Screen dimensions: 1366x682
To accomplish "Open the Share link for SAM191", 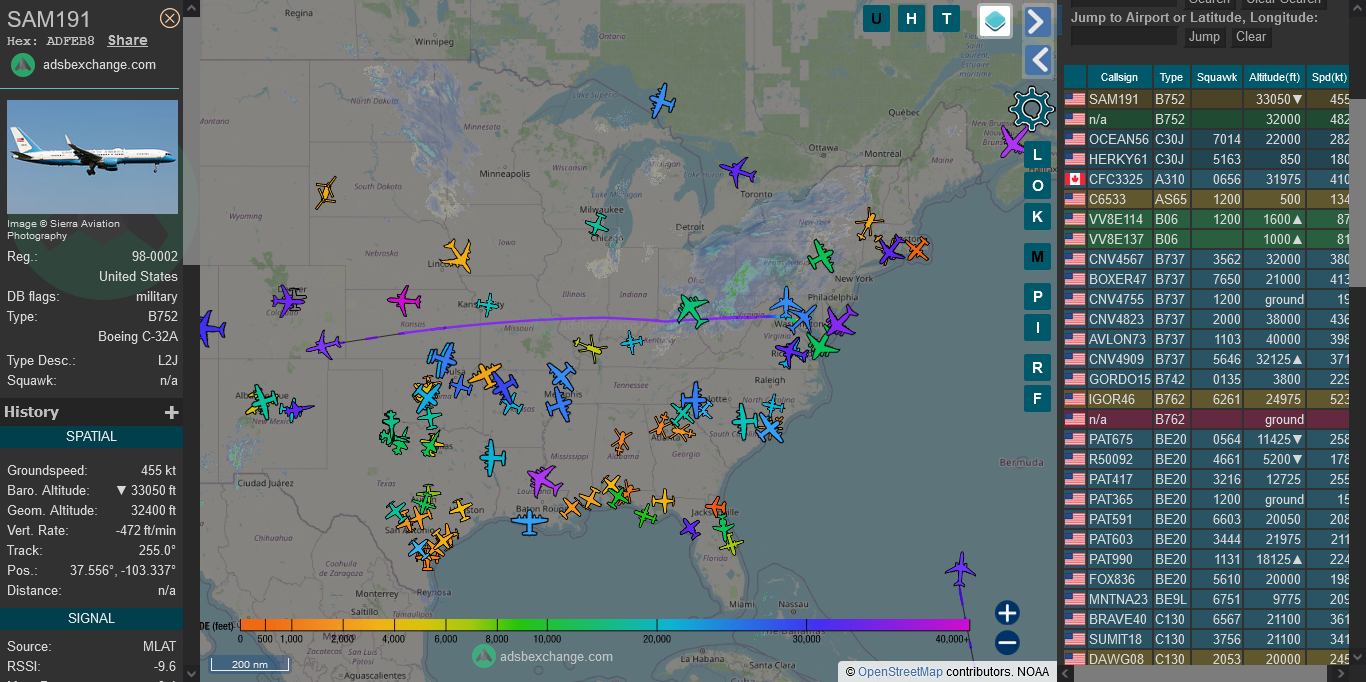I will 127,41.
